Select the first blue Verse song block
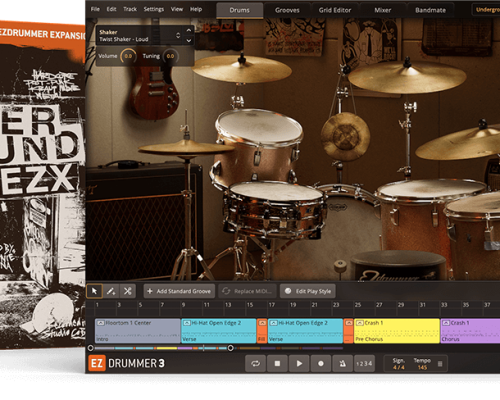Screen dimensions: 500x400 click(219, 331)
